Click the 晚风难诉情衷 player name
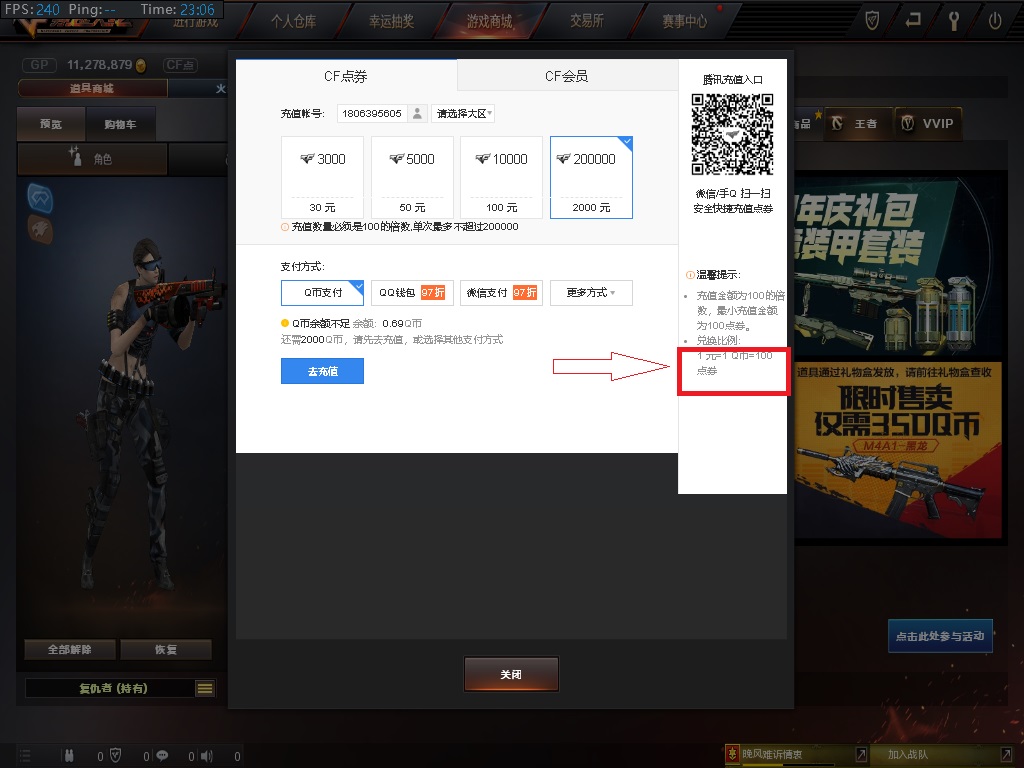The image size is (1024, 768). coord(772,754)
